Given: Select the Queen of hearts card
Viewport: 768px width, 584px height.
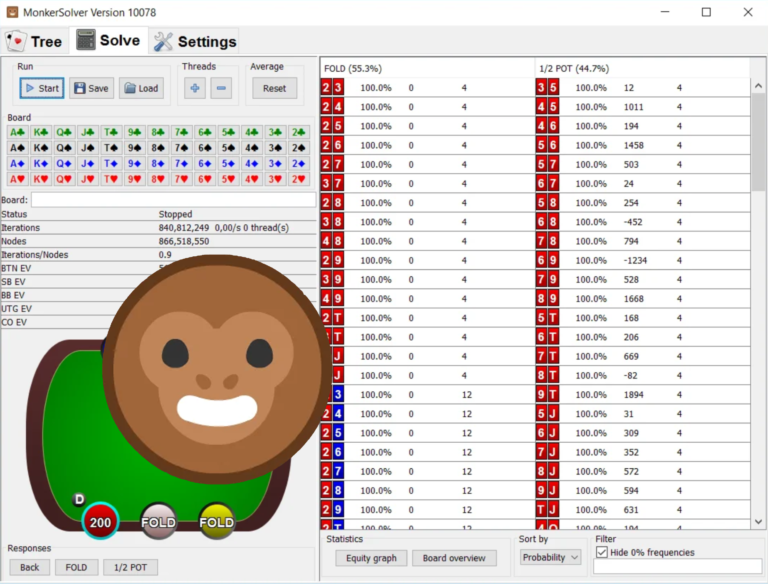Looking at the screenshot, I should [64, 179].
